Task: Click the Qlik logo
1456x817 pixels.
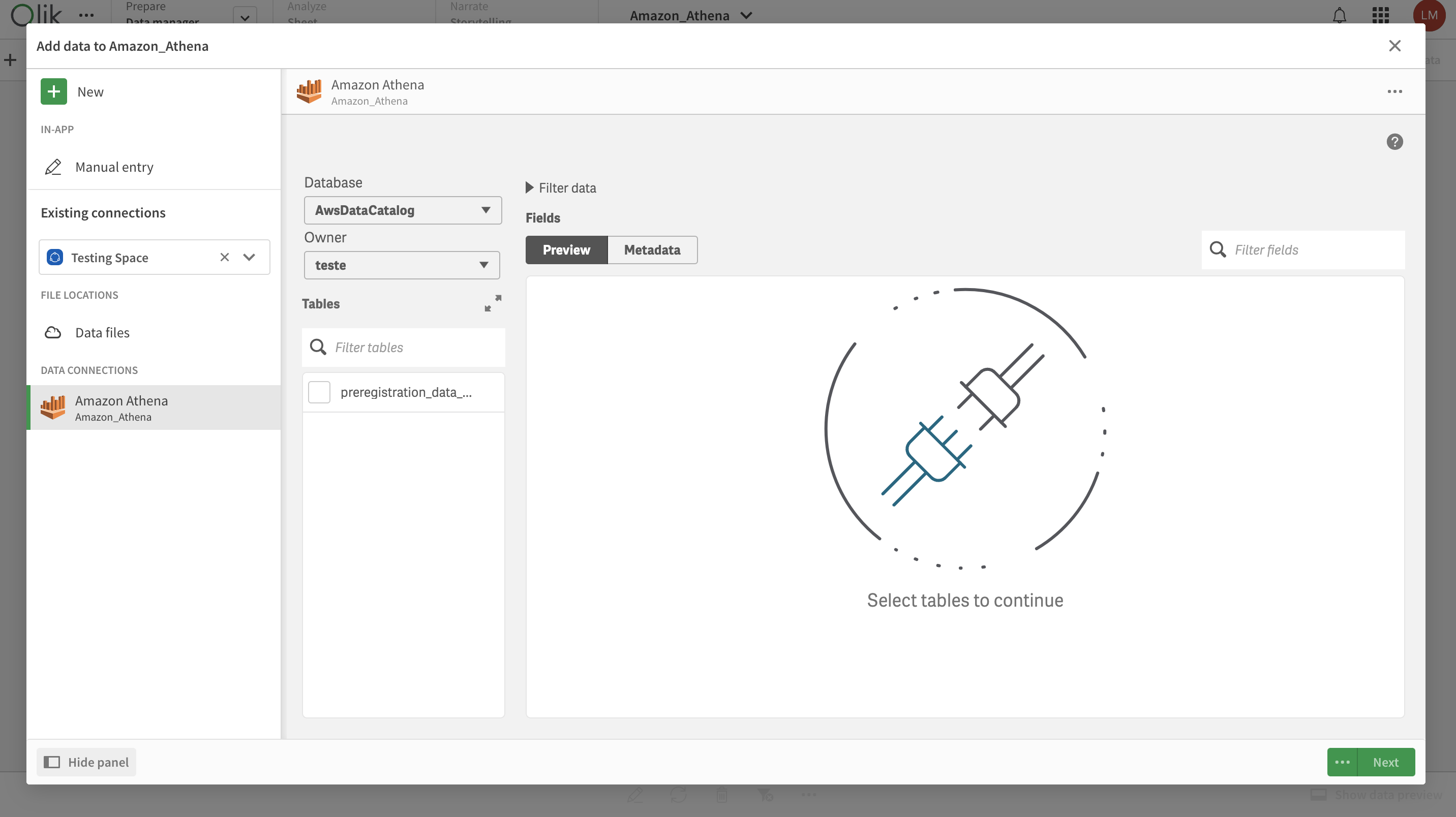Action: (36, 14)
